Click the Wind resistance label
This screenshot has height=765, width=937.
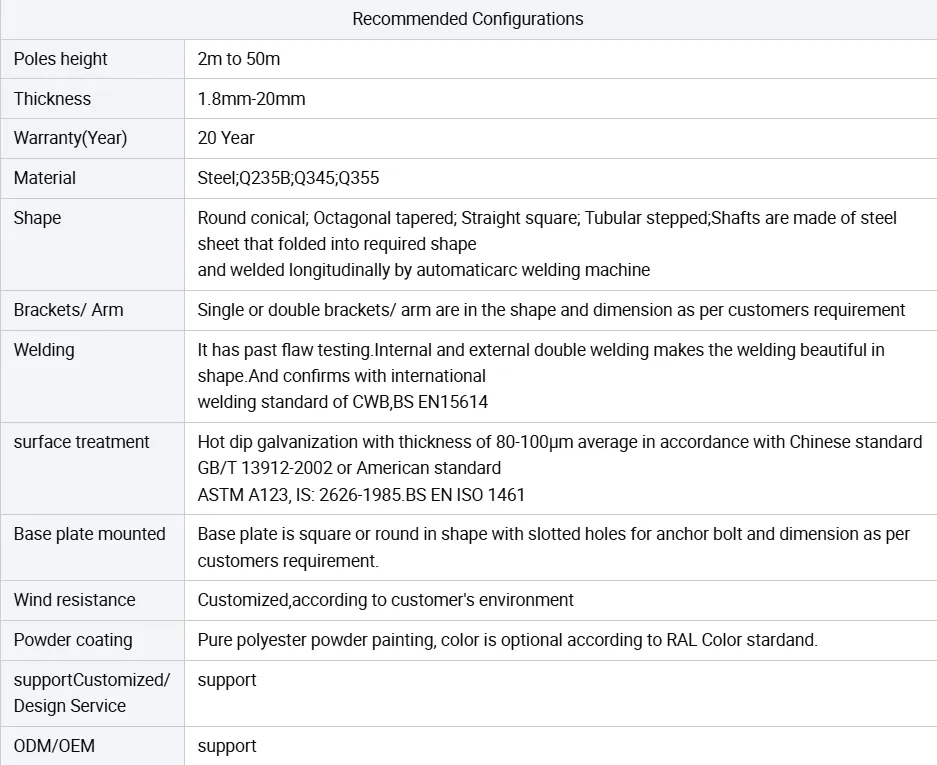tap(75, 600)
